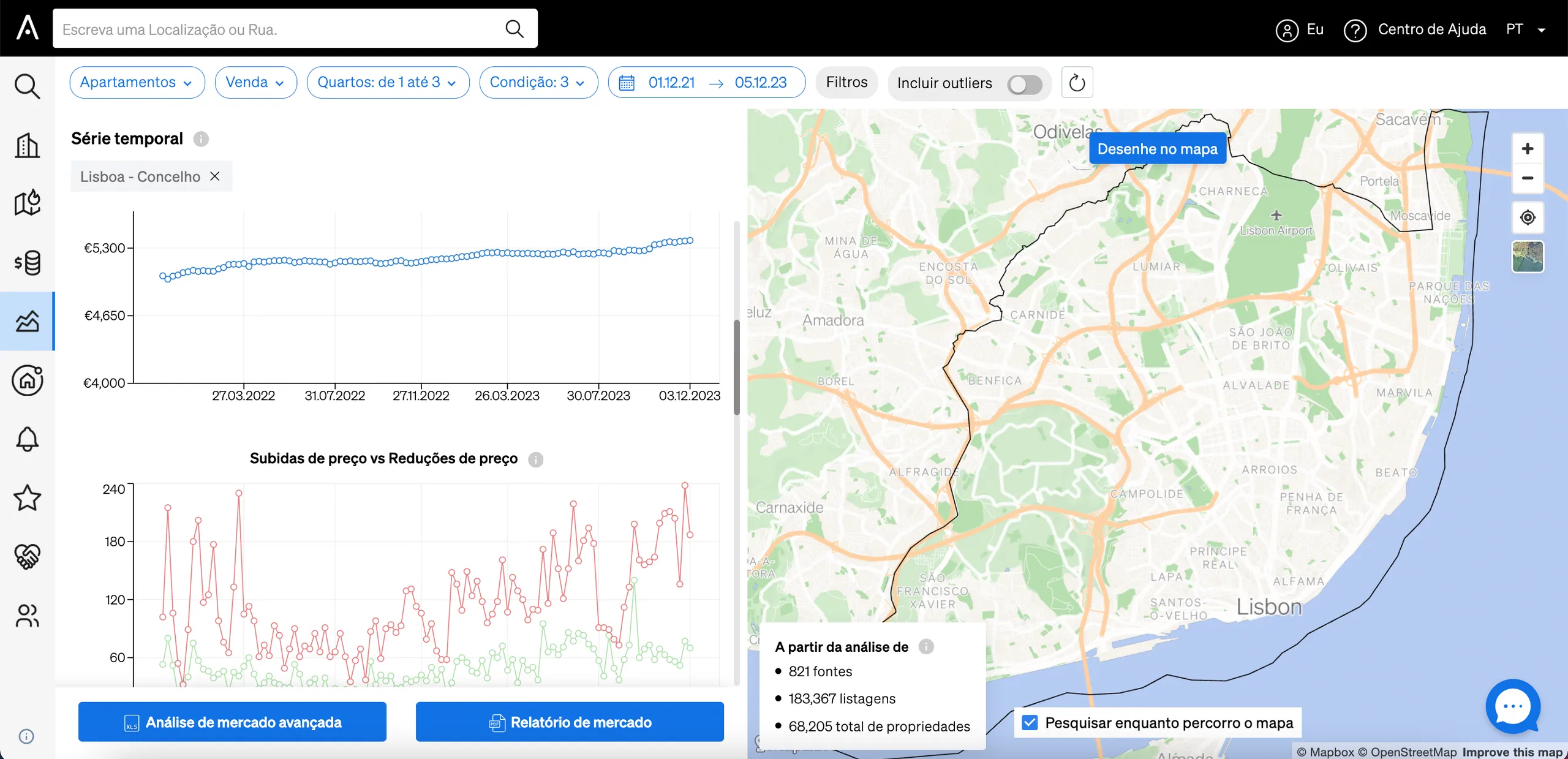
Task: Uncheck Pesquisar enquanto percorro o mapa
Action: pyautogui.click(x=1030, y=723)
